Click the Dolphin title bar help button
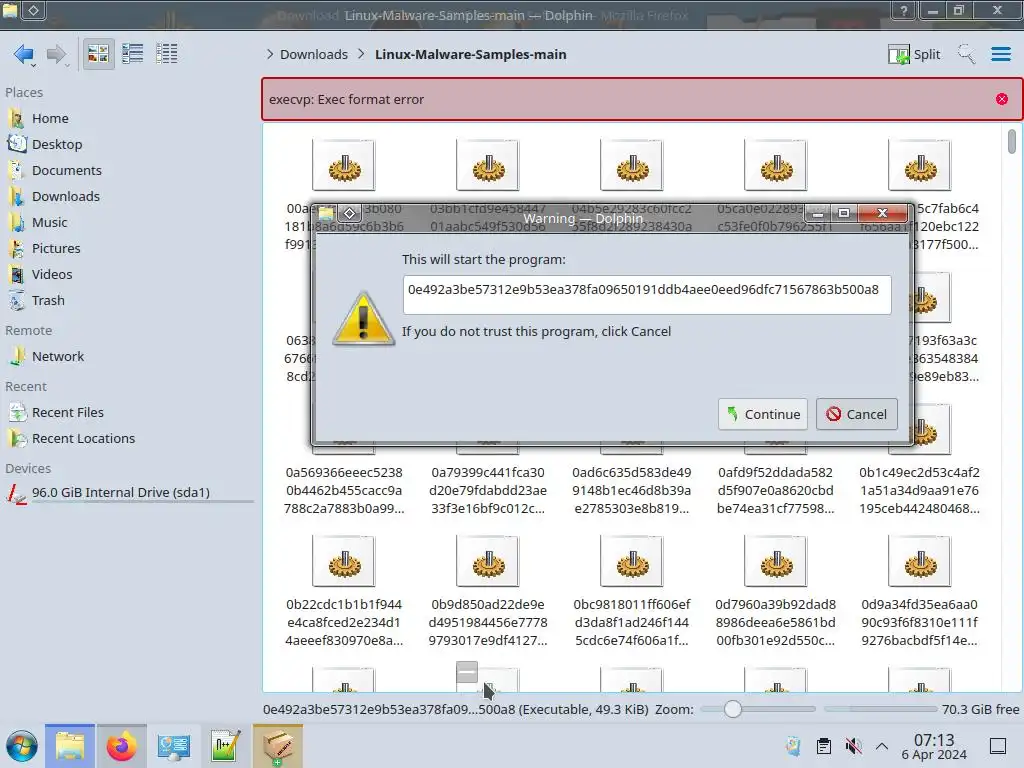 point(903,10)
